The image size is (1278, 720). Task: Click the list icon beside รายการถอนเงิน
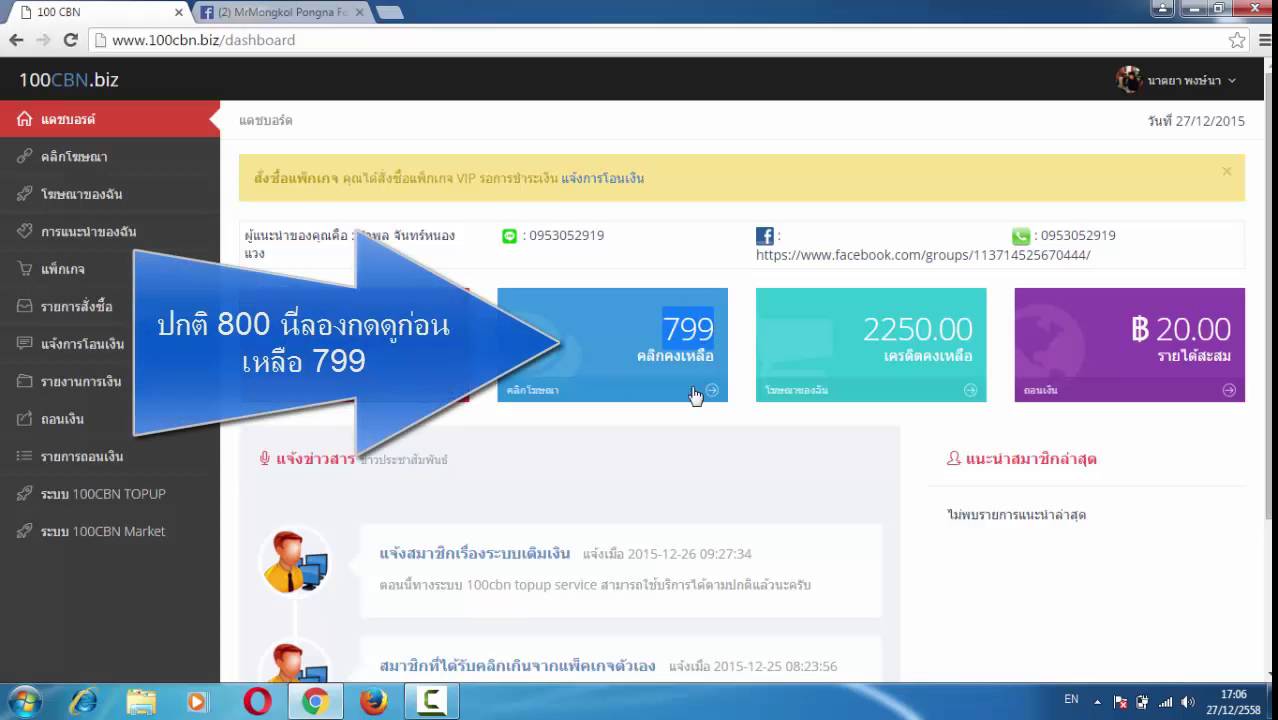tap(24, 456)
